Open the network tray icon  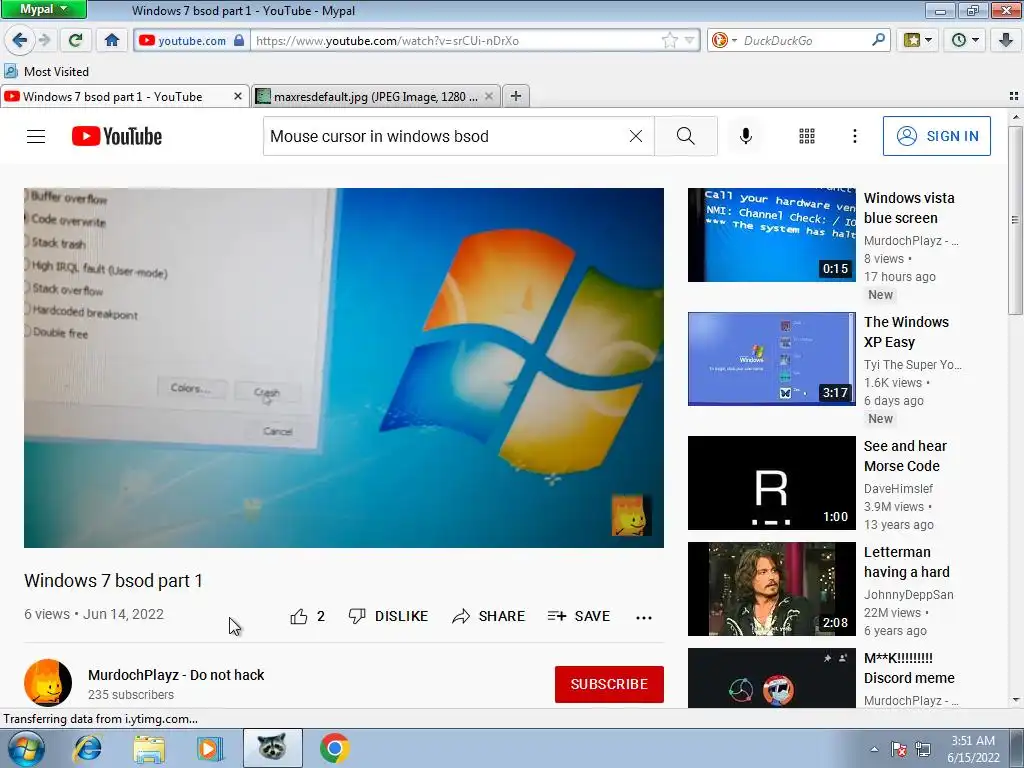(923, 749)
